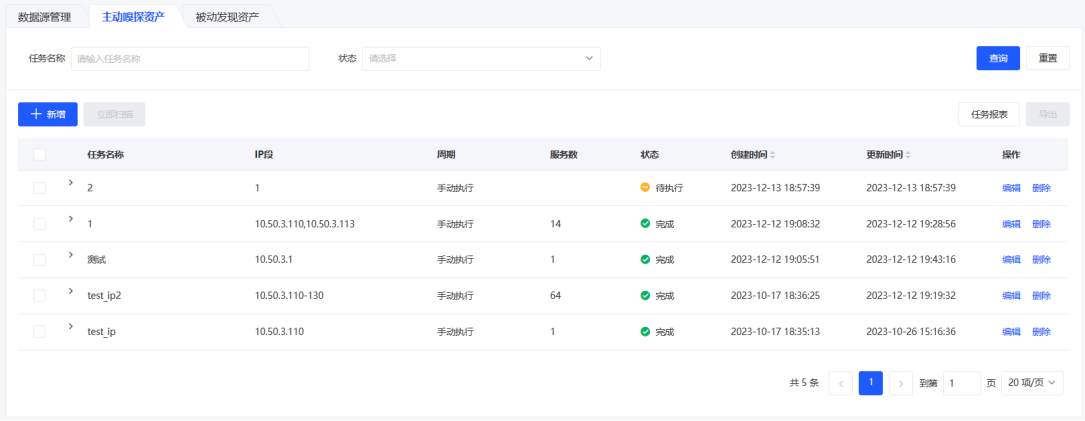This screenshot has height=421, width=1085.
Task: Expand the row for task 2
Action: pyautogui.click(x=71, y=182)
